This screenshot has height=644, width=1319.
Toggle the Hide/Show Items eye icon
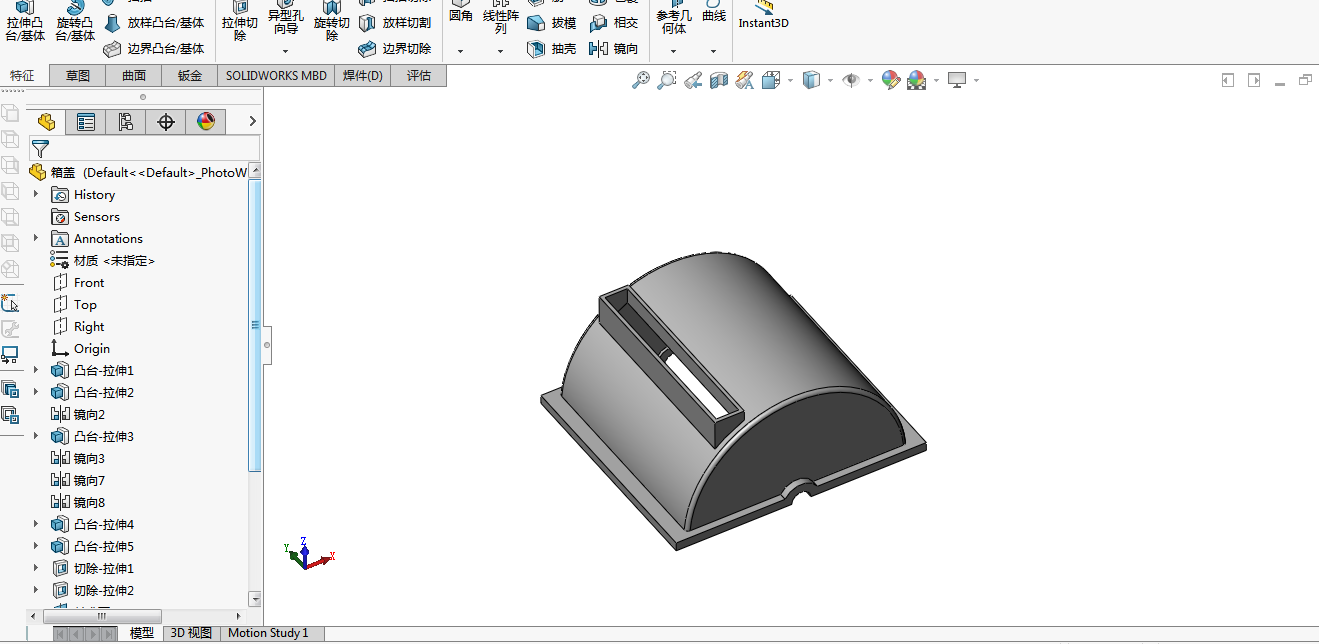[x=851, y=80]
